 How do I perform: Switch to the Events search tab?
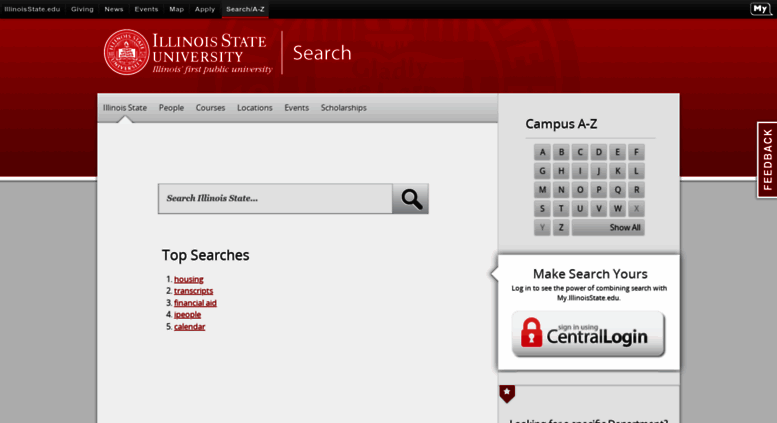click(296, 107)
